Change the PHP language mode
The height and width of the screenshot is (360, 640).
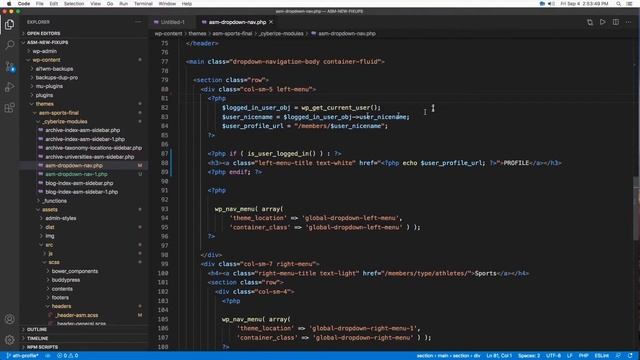[x=583, y=356]
